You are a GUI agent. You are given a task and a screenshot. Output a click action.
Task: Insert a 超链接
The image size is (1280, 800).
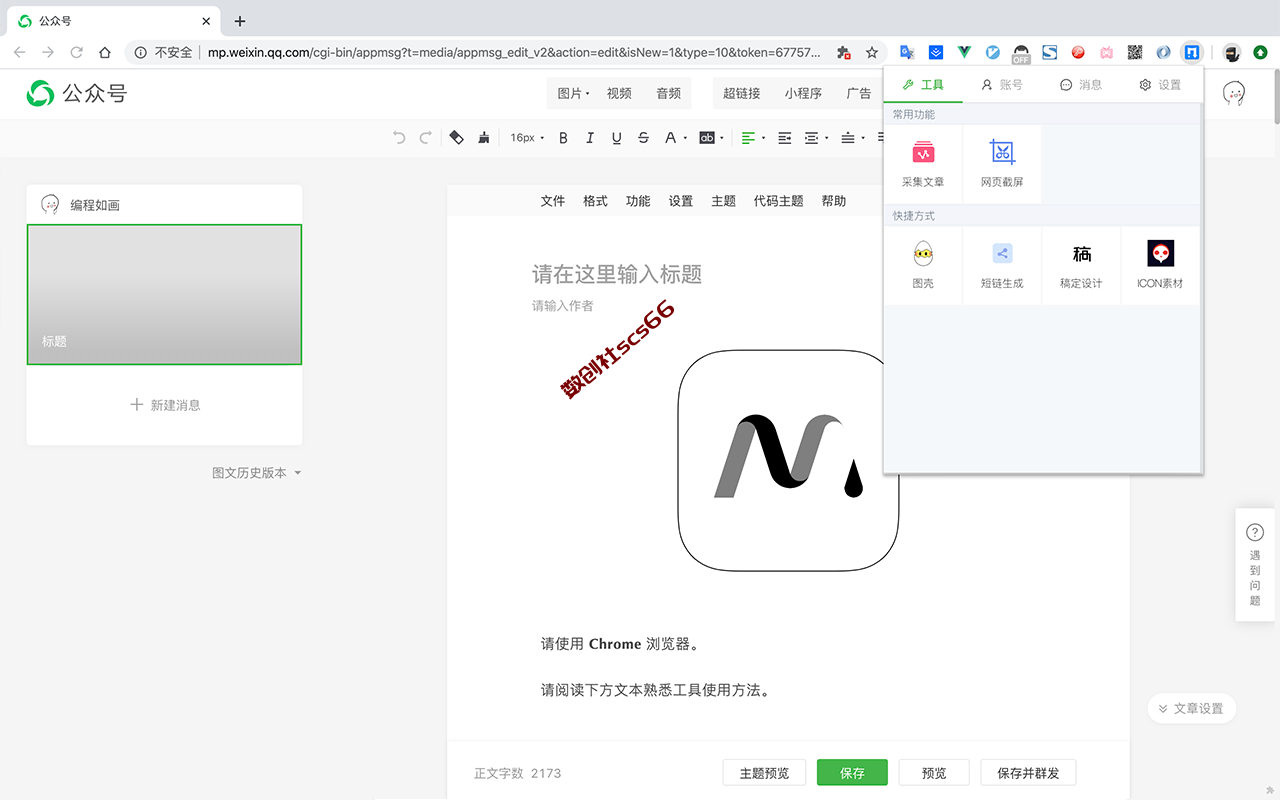(x=741, y=93)
